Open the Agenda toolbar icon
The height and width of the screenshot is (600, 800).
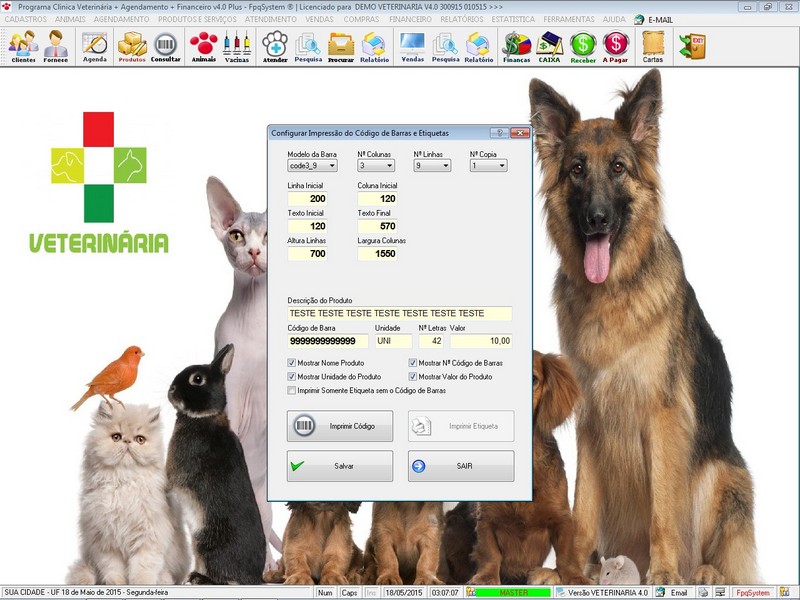pyautogui.click(x=95, y=46)
